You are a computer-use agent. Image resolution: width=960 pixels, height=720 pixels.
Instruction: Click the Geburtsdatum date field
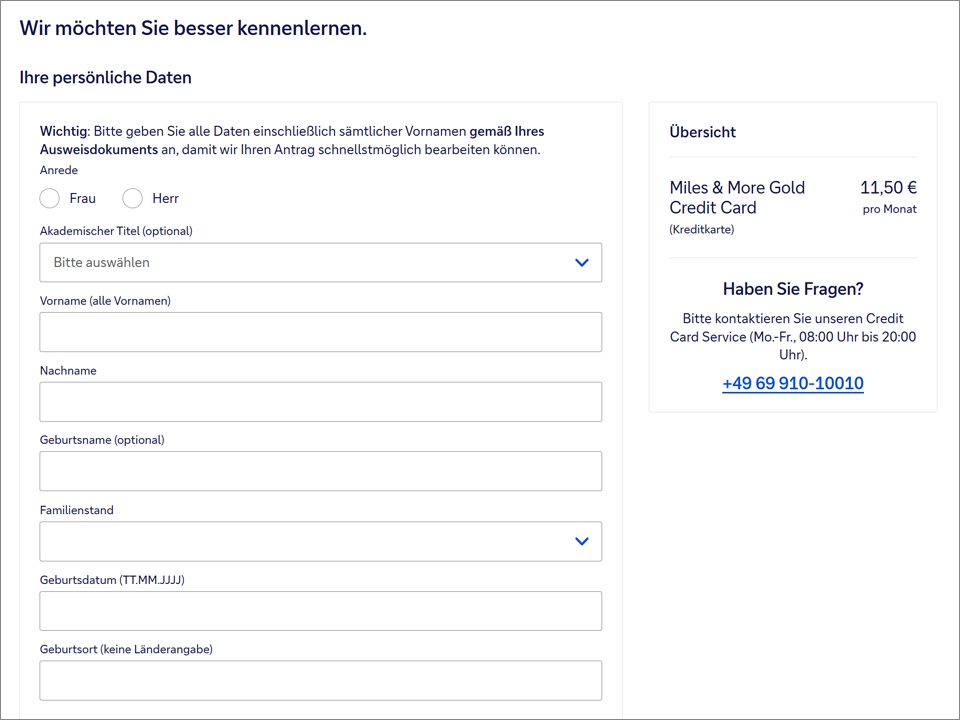click(320, 611)
